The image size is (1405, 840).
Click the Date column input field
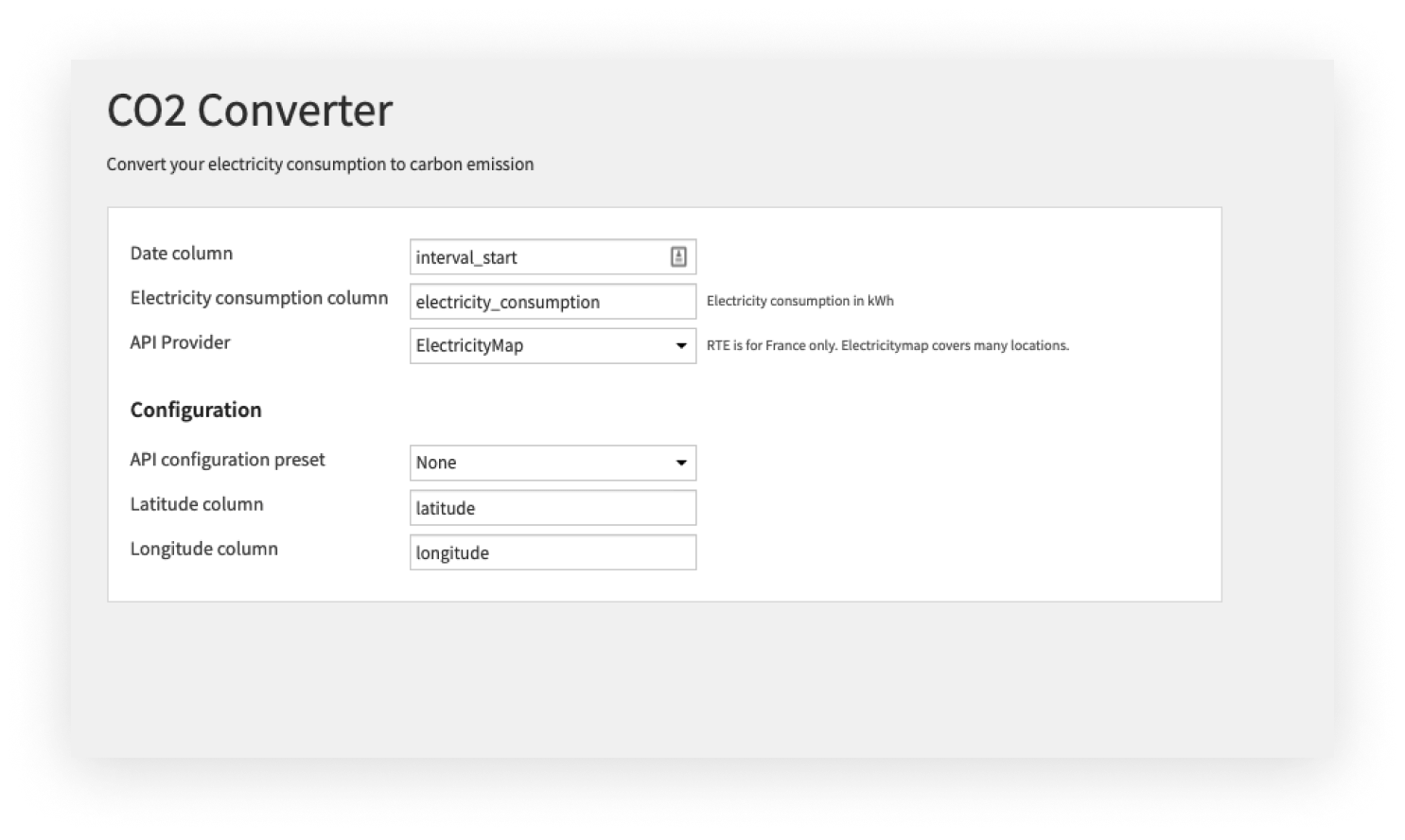(553, 257)
